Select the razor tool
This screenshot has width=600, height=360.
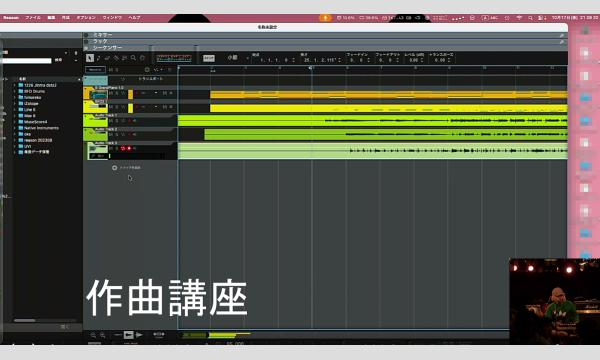[x=116, y=58]
